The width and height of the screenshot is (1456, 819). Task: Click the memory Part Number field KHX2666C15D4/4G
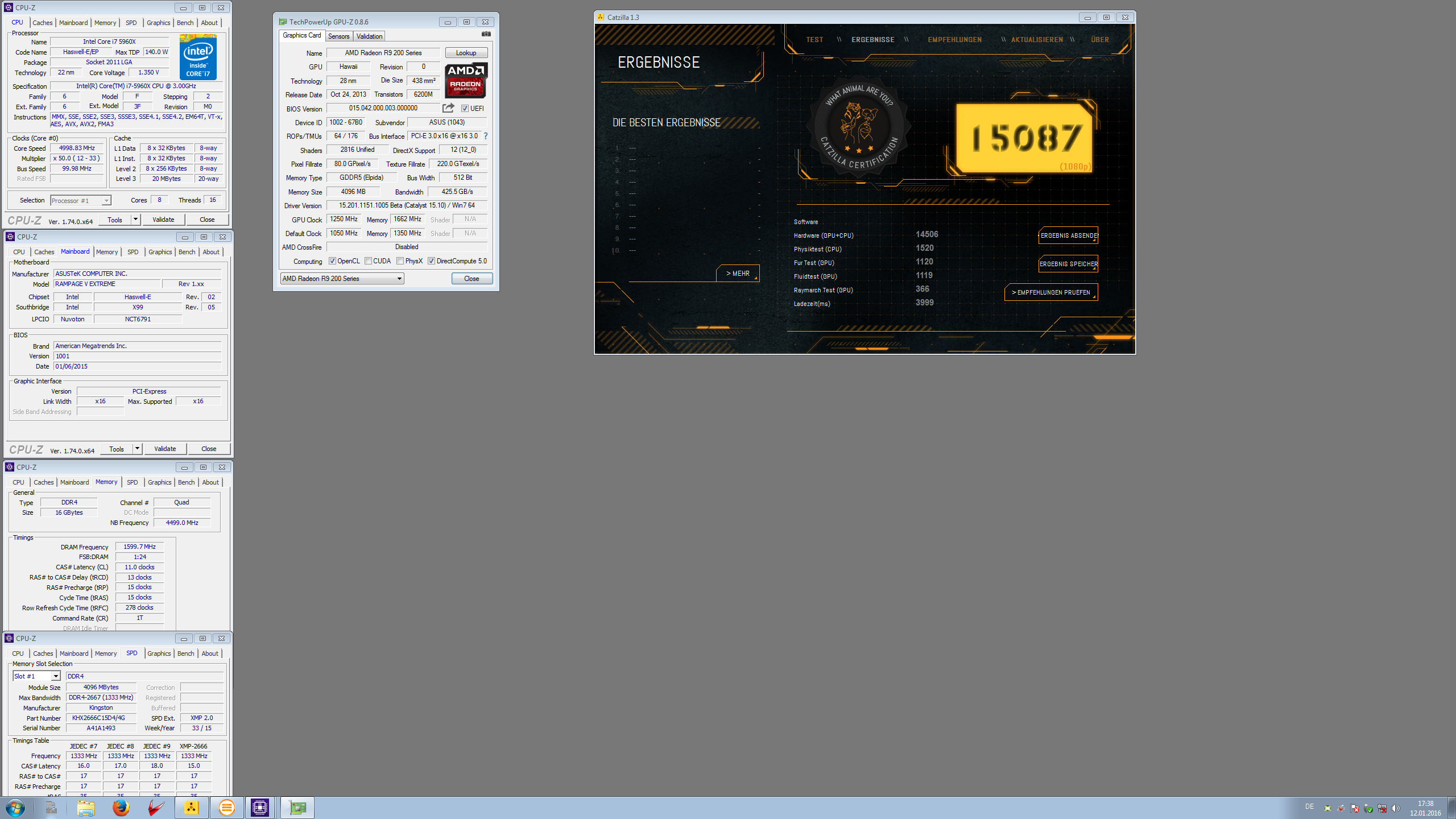click(x=101, y=718)
